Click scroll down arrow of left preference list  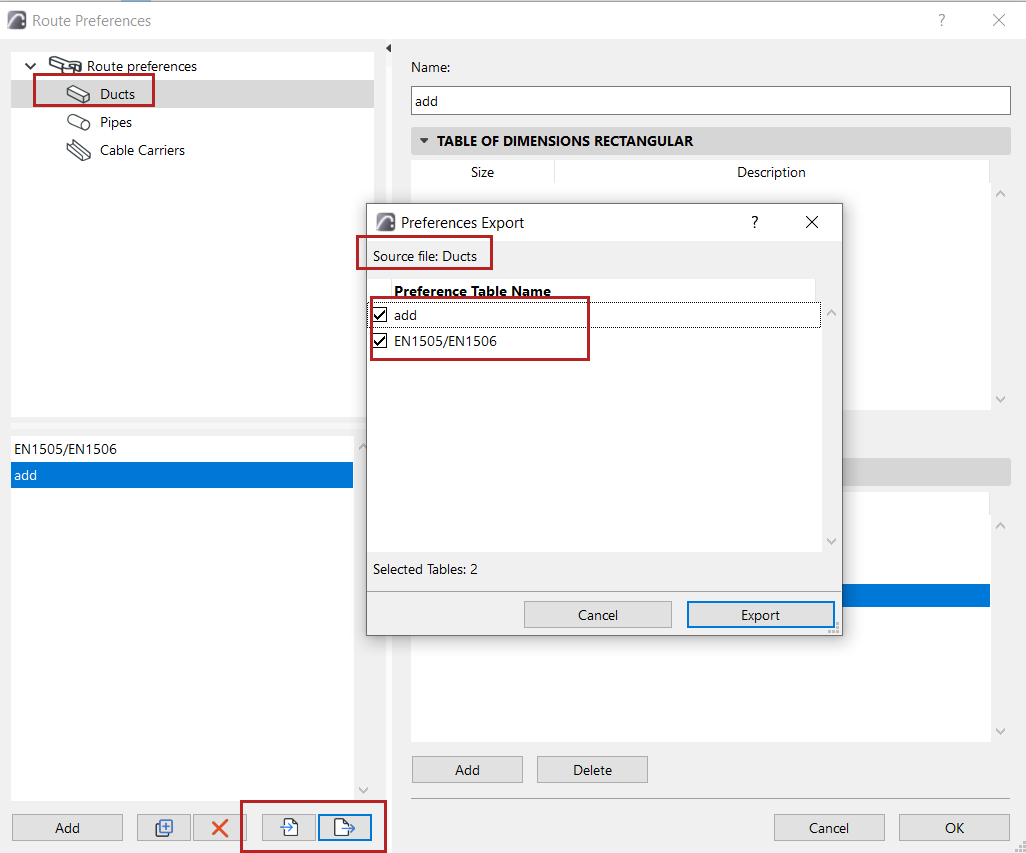click(x=364, y=790)
